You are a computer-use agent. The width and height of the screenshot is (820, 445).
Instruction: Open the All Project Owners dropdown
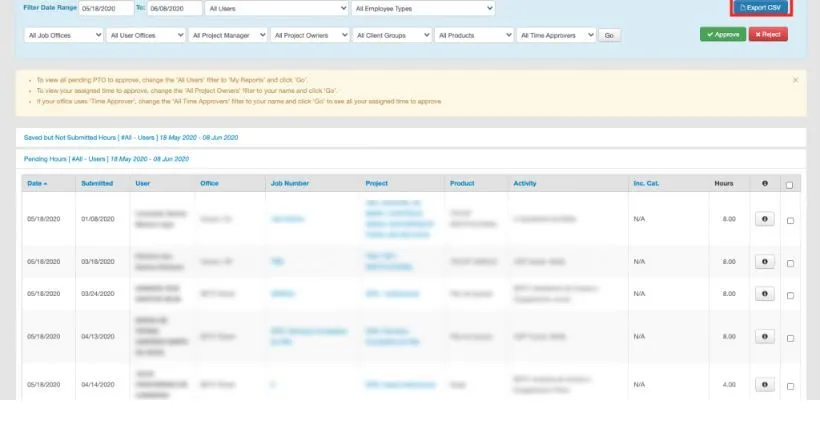310,35
